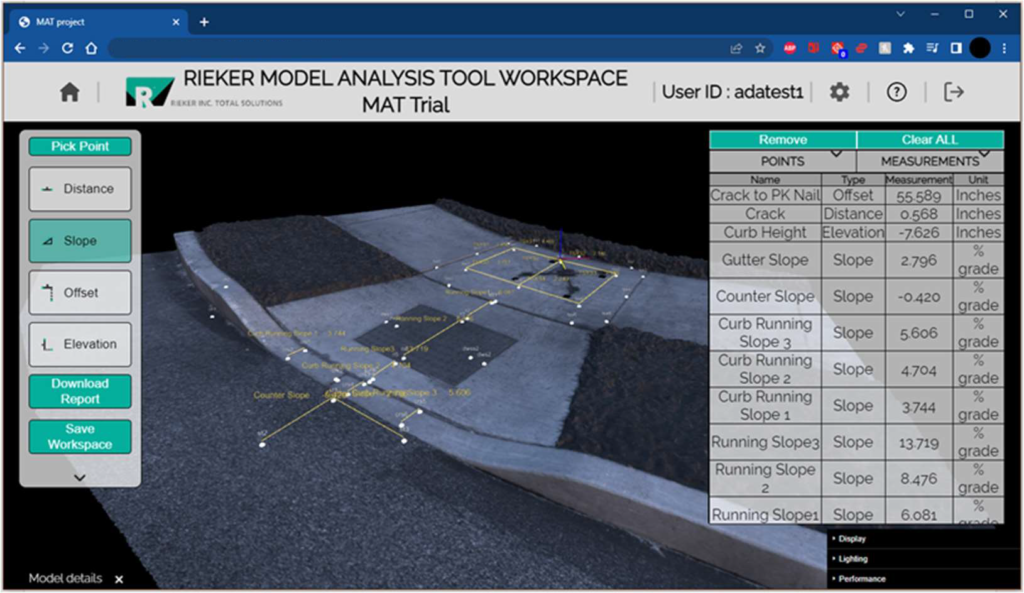Click the Model details label
This screenshot has width=1024, height=593.
[65, 579]
